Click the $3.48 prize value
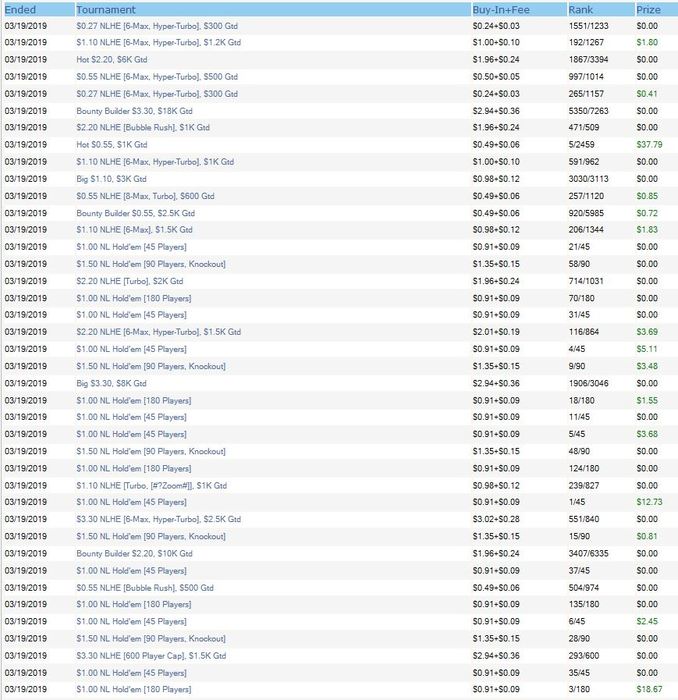This screenshot has width=678, height=700. [647, 367]
